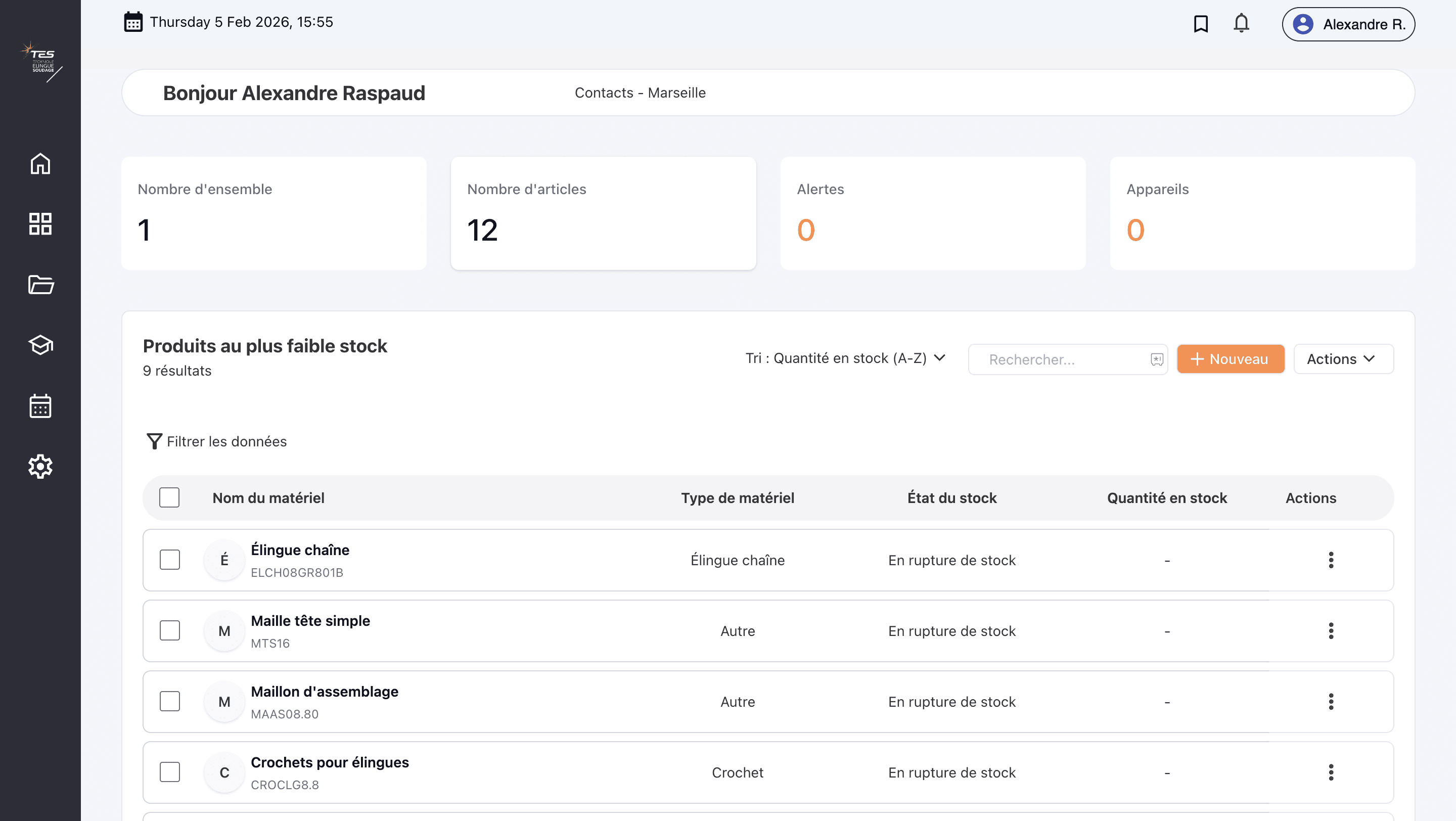Viewport: 1456px width, 821px height.
Task: Tick the select-all checkbox in table header
Action: point(169,498)
